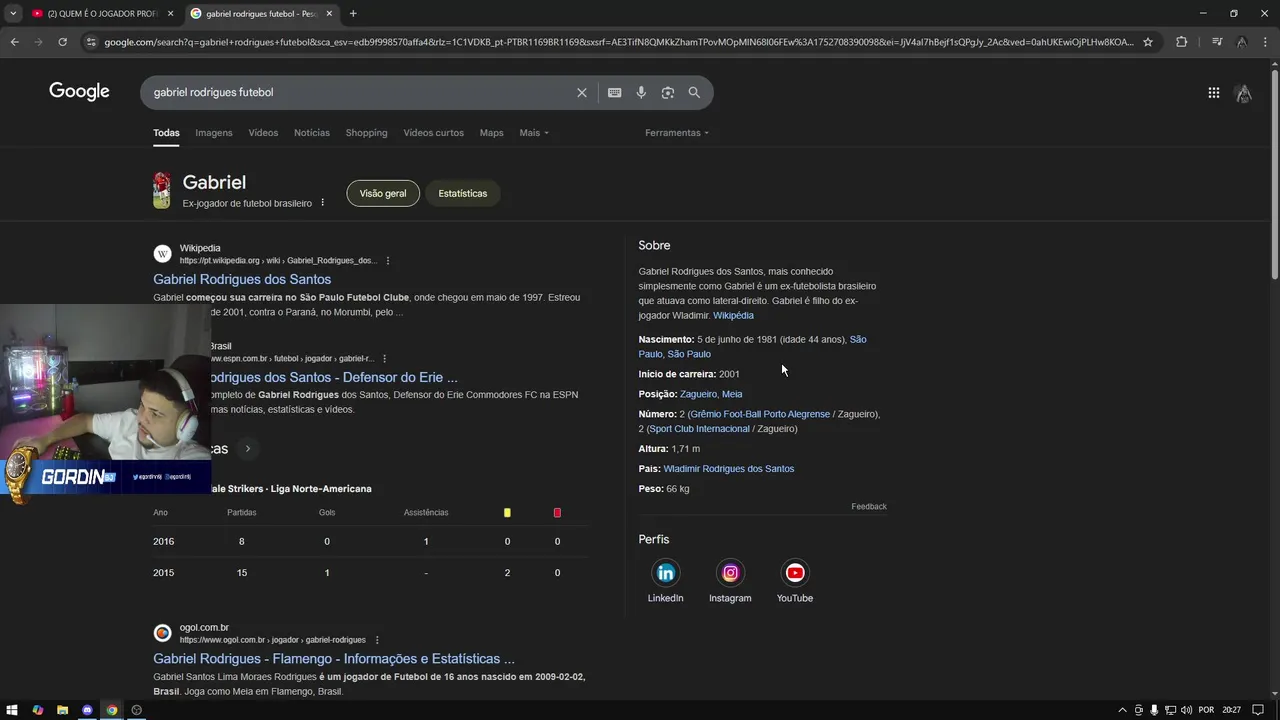The height and width of the screenshot is (720, 1280).
Task: Open the Zagueiro position link
Action: (x=698, y=394)
